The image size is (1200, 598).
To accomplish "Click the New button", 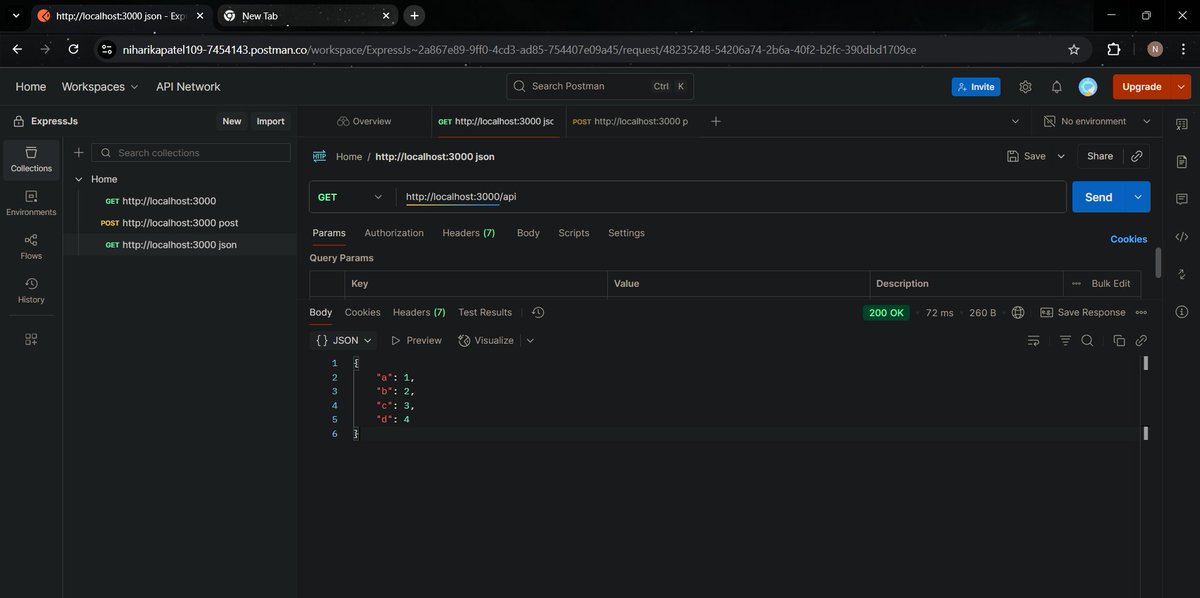I will click(x=232, y=121).
